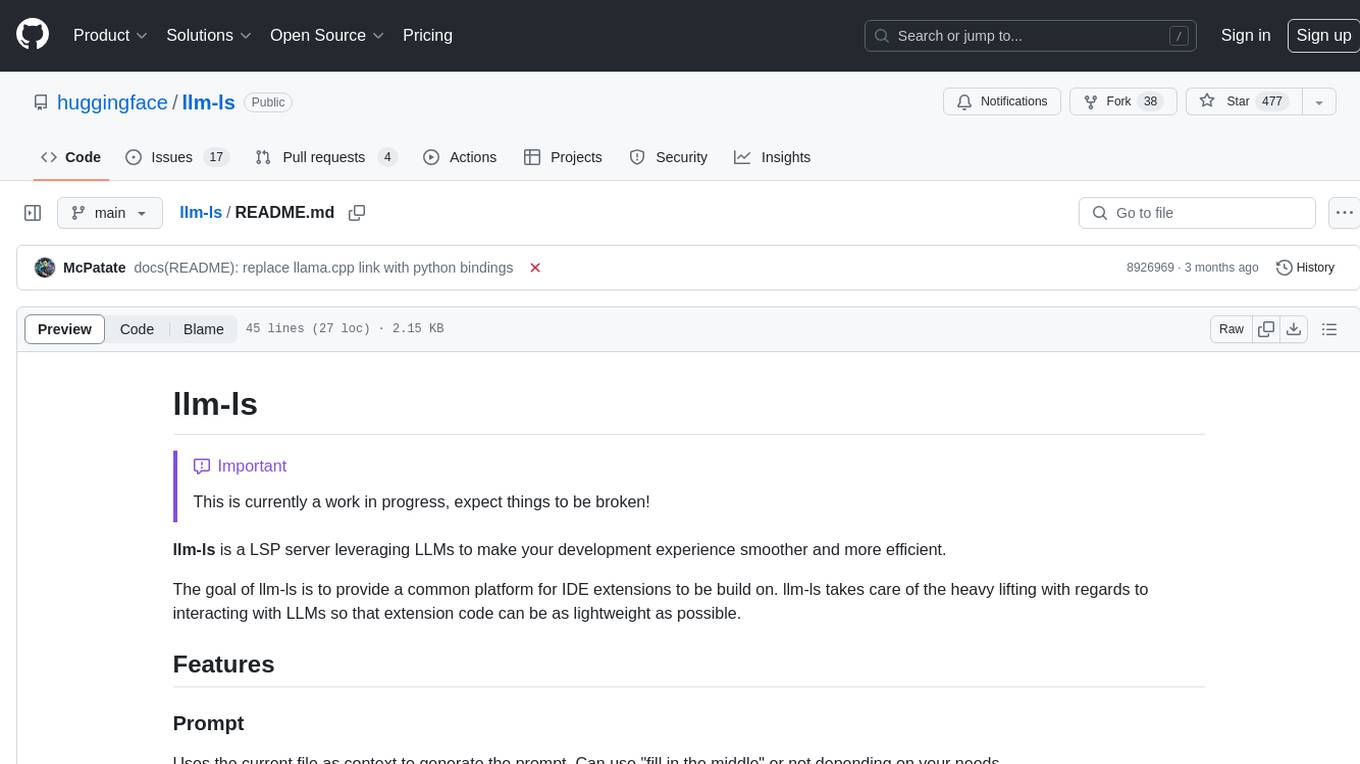Switch to the Issues tab
This screenshot has width=1360, height=764.
[x=177, y=157]
